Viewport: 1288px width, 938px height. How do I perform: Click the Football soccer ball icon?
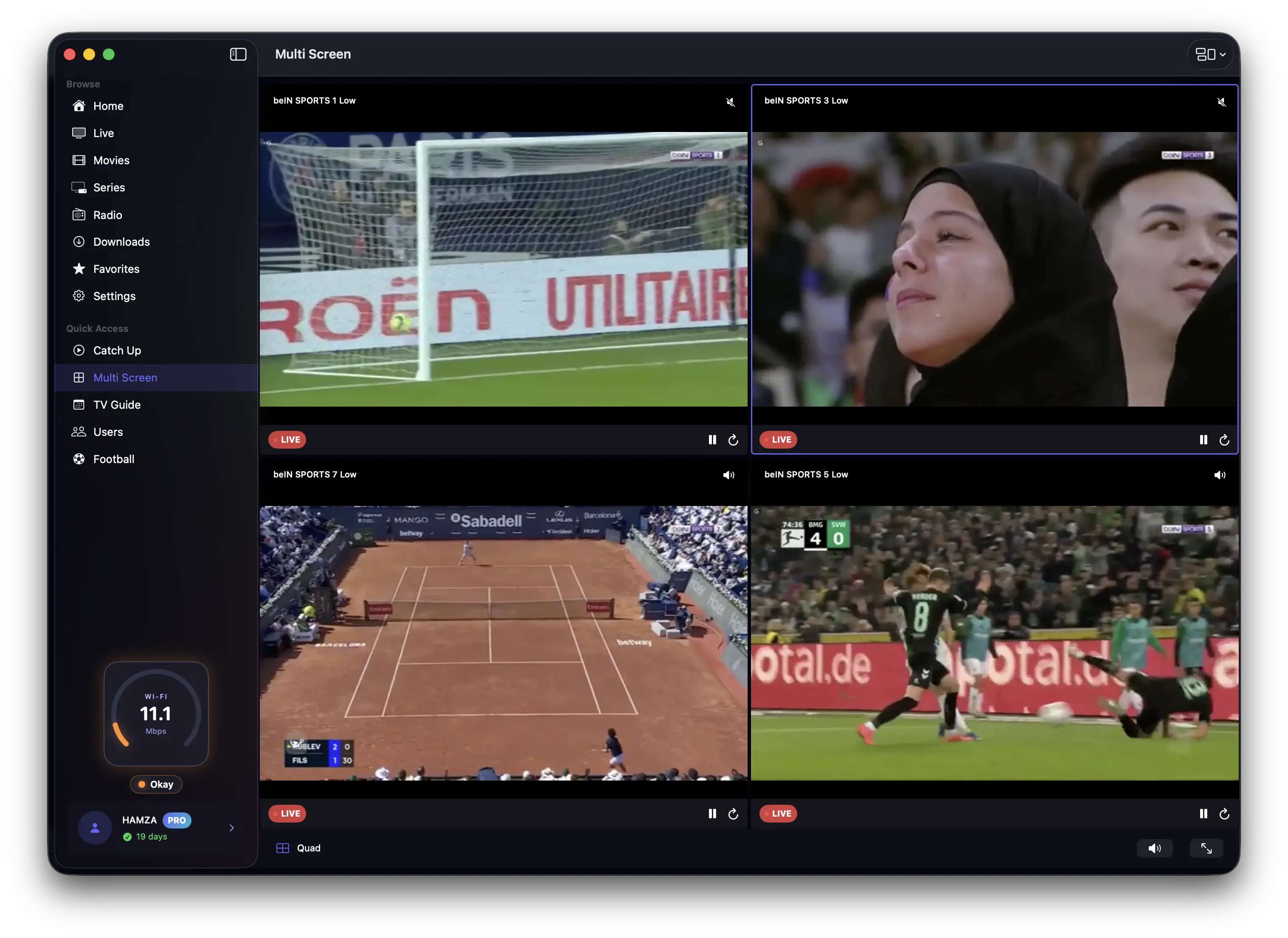[79, 459]
